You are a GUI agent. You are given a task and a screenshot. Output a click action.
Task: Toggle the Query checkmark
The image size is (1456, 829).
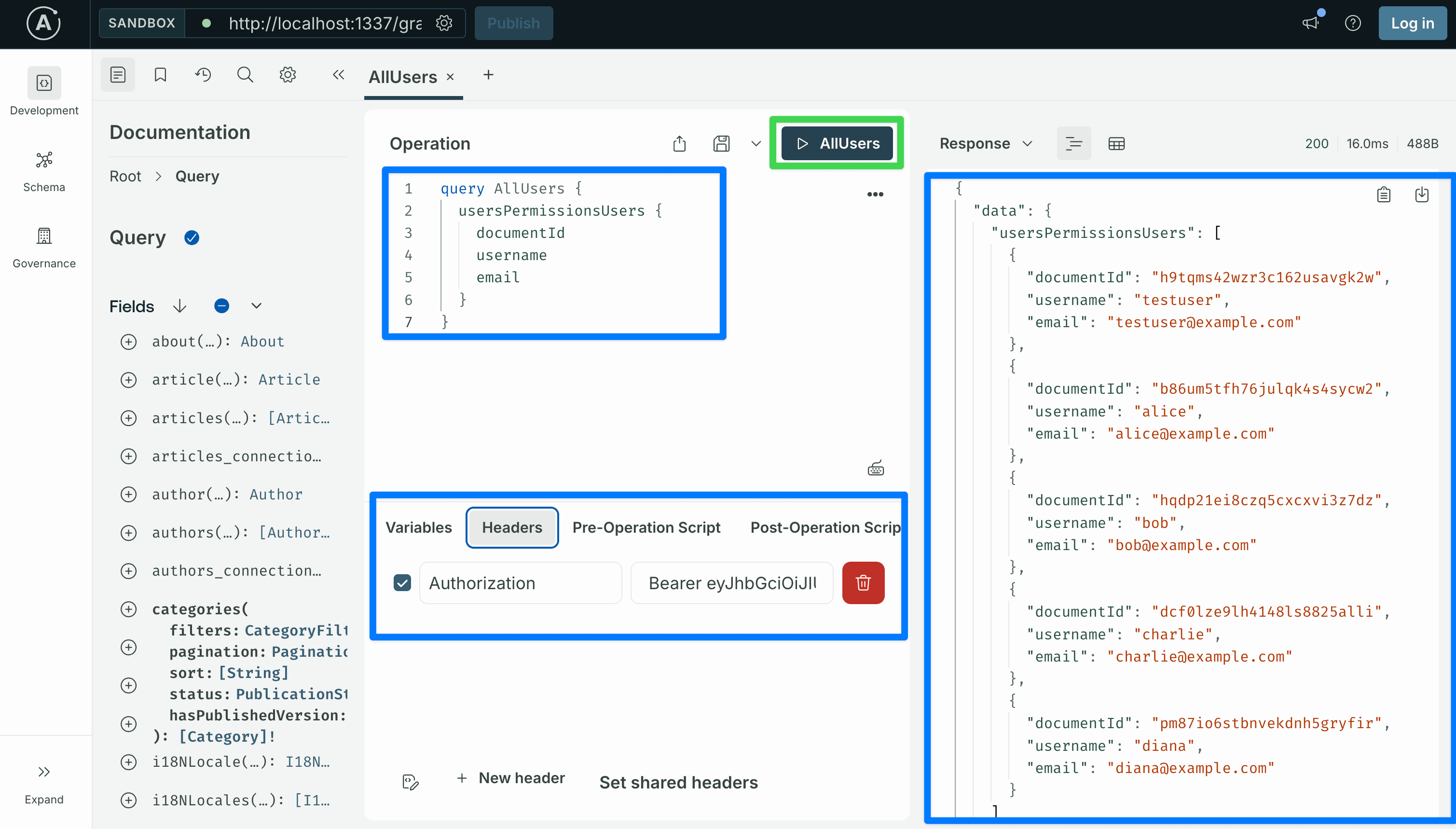point(192,237)
